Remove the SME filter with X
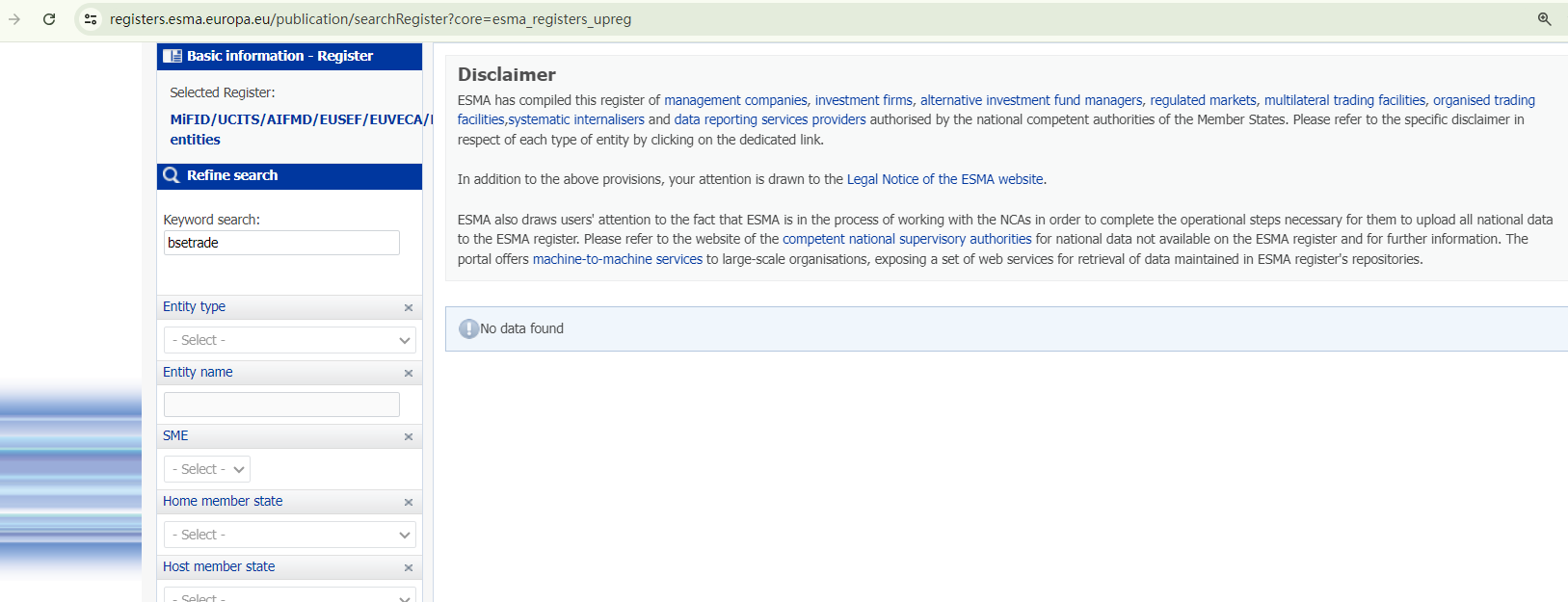 coord(409,437)
